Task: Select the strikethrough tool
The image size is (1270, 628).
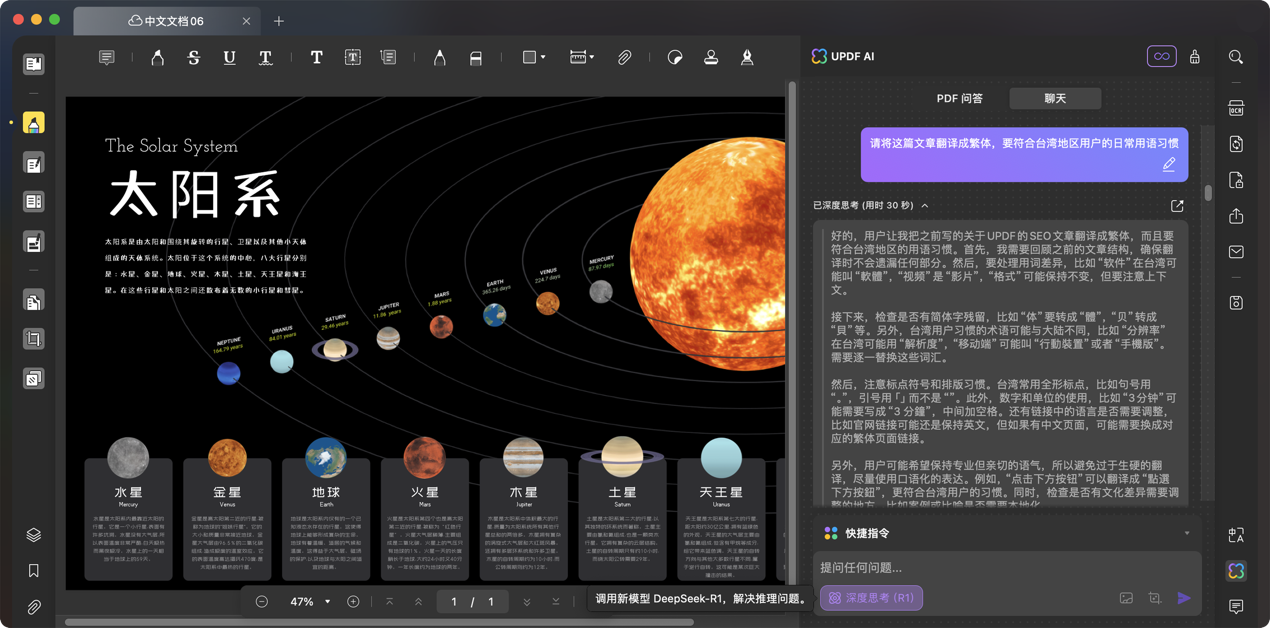Action: click(x=193, y=58)
